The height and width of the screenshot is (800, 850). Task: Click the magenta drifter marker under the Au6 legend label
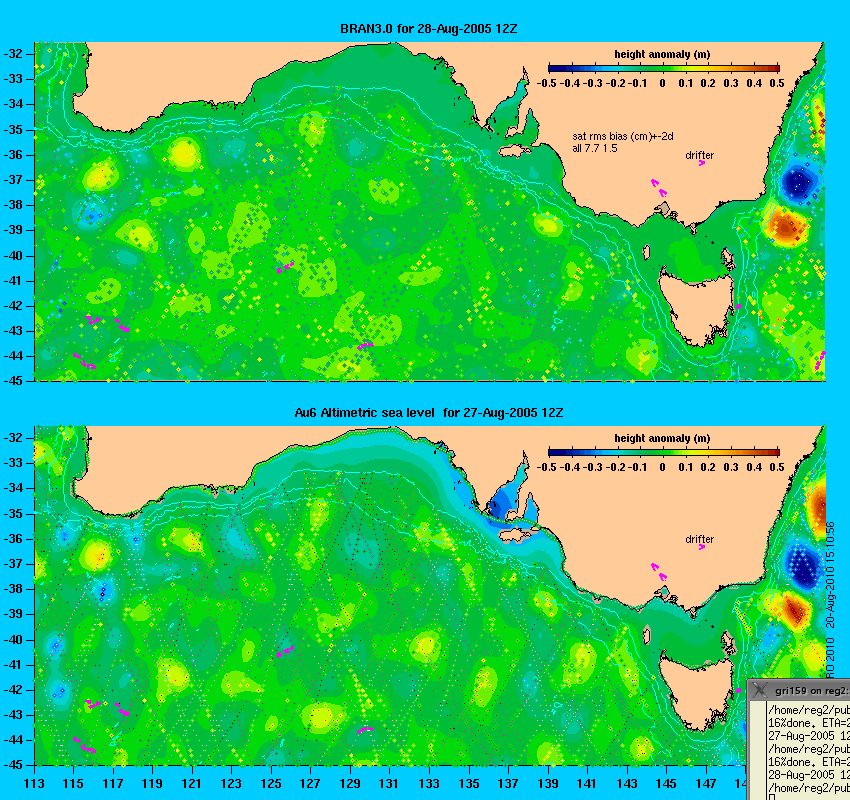coord(702,547)
